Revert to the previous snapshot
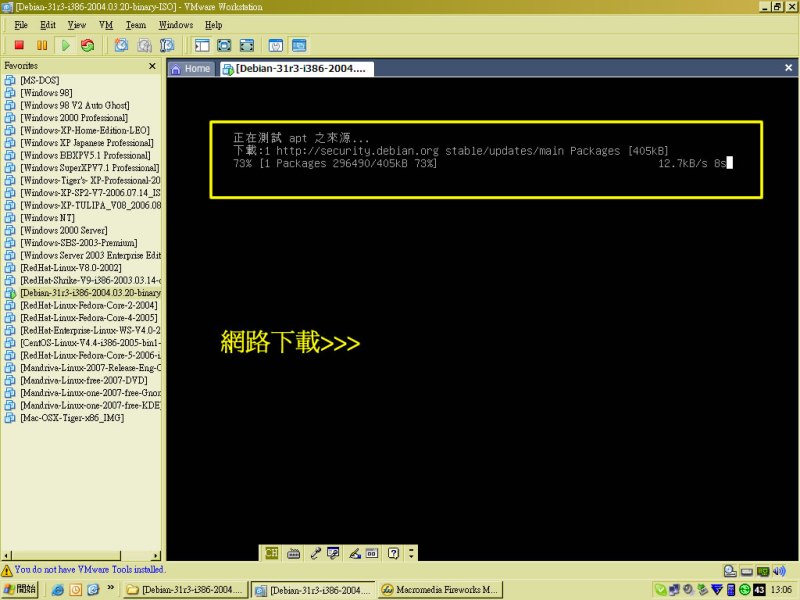 (144, 45)
